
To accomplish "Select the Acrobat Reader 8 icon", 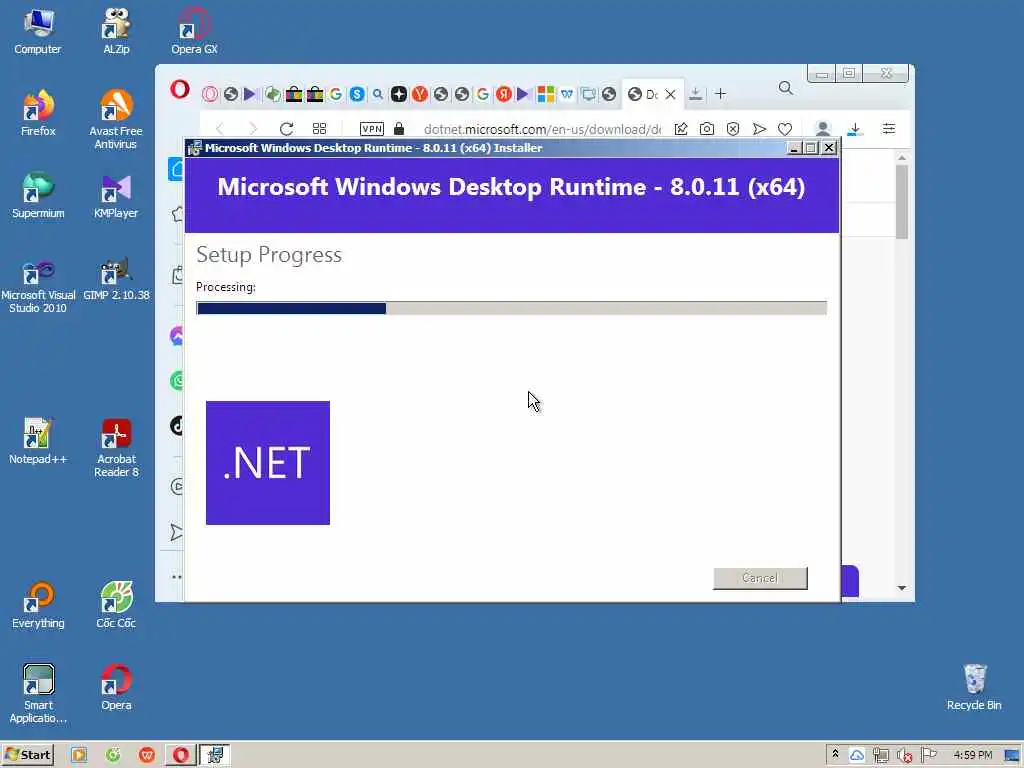I will [116, 448].
